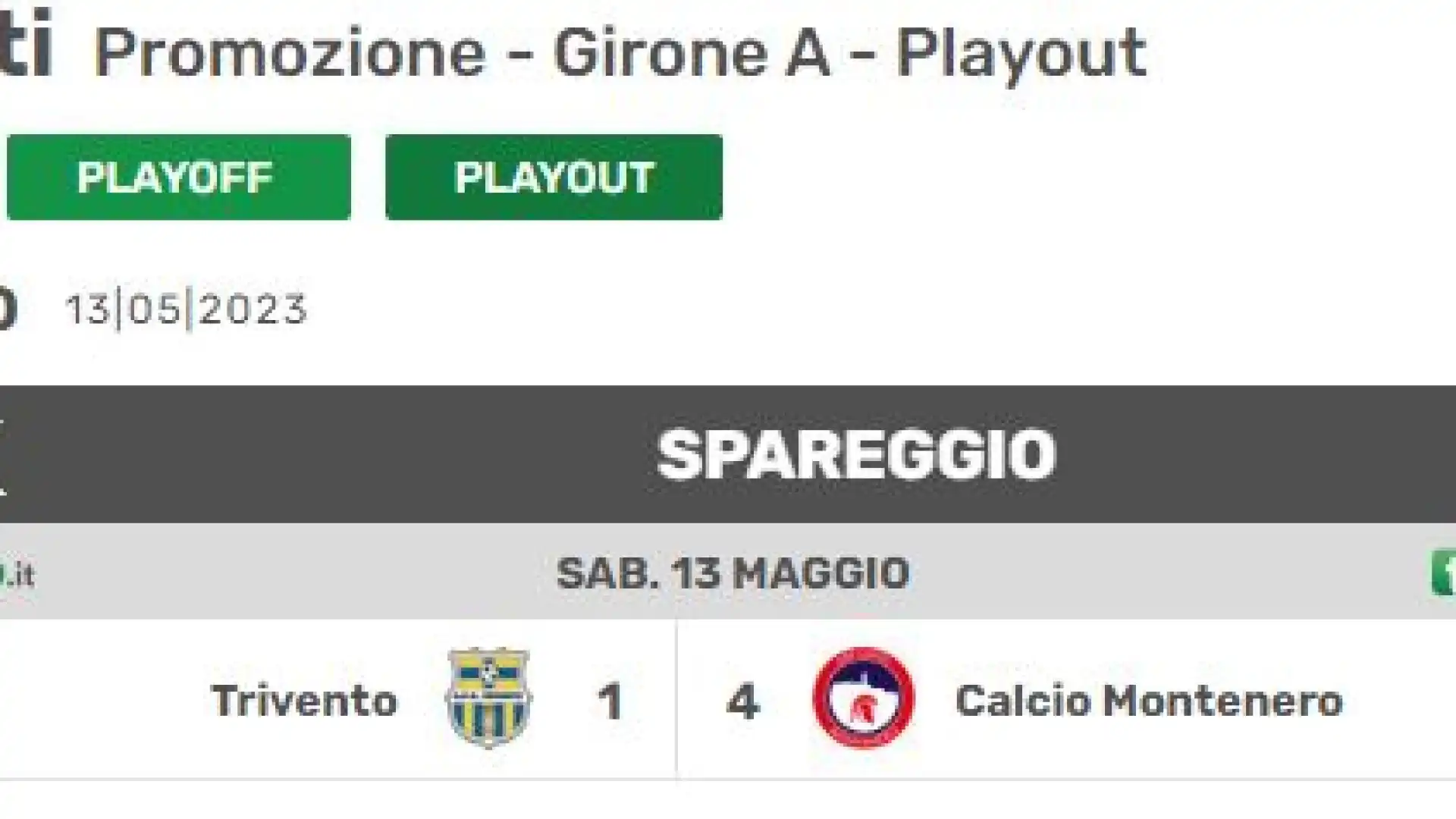Click the 13|05|2023 date label
Image resolution: width=1456 pixels, height=819 pixels.
187,309
